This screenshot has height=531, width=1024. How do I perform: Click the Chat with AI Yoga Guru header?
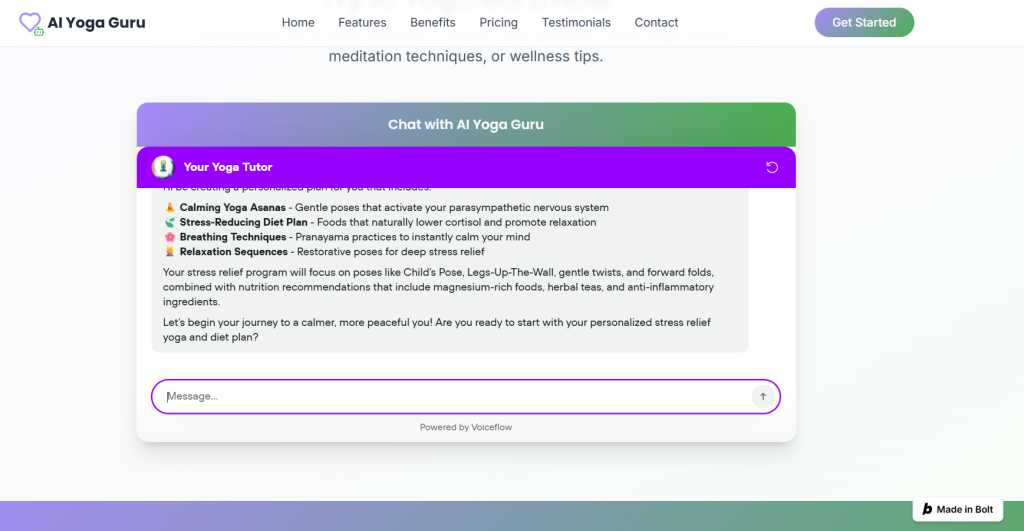(x=466, y=125)
